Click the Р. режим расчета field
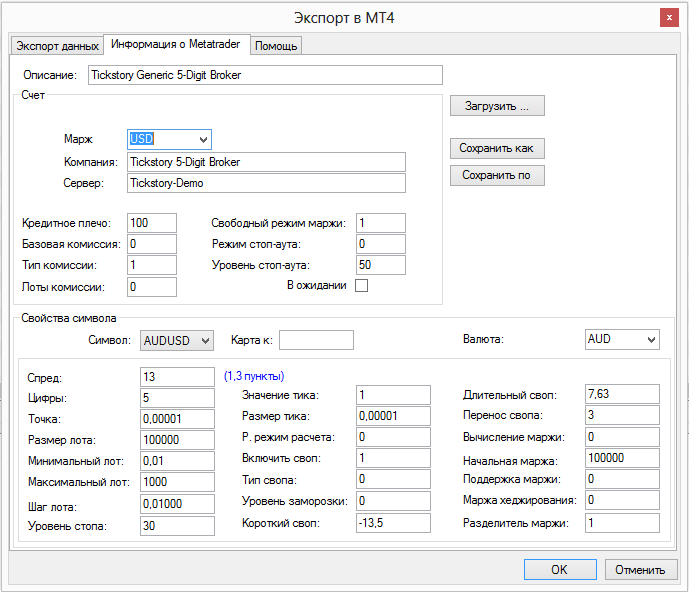The width and height of the screenshot is (689, 592). click(393, 437)
